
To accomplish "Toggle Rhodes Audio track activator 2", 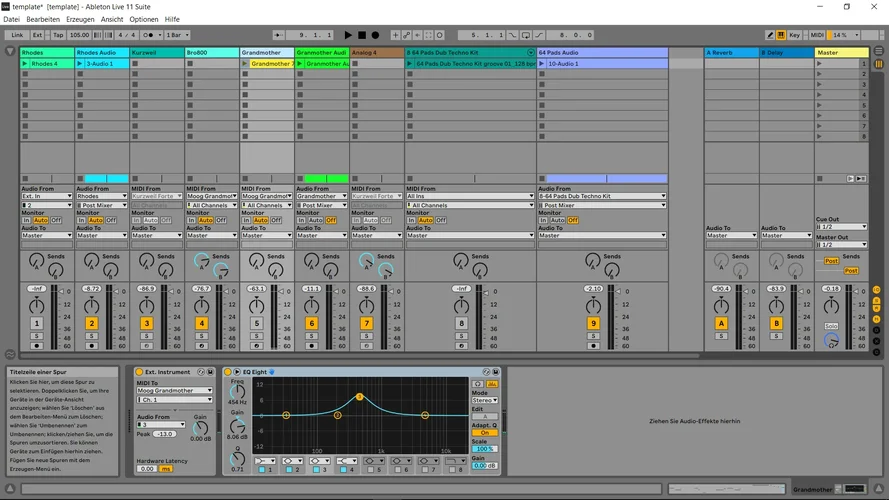I will click(91, 323).
